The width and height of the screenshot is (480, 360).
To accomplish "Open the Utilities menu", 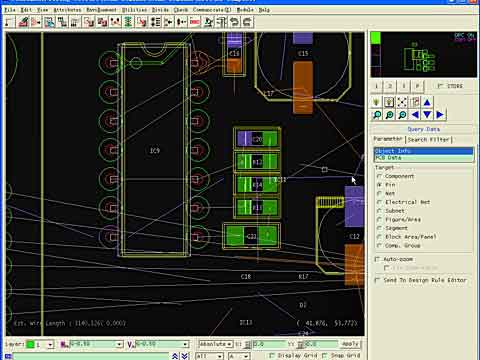I will tap(134, 10).
